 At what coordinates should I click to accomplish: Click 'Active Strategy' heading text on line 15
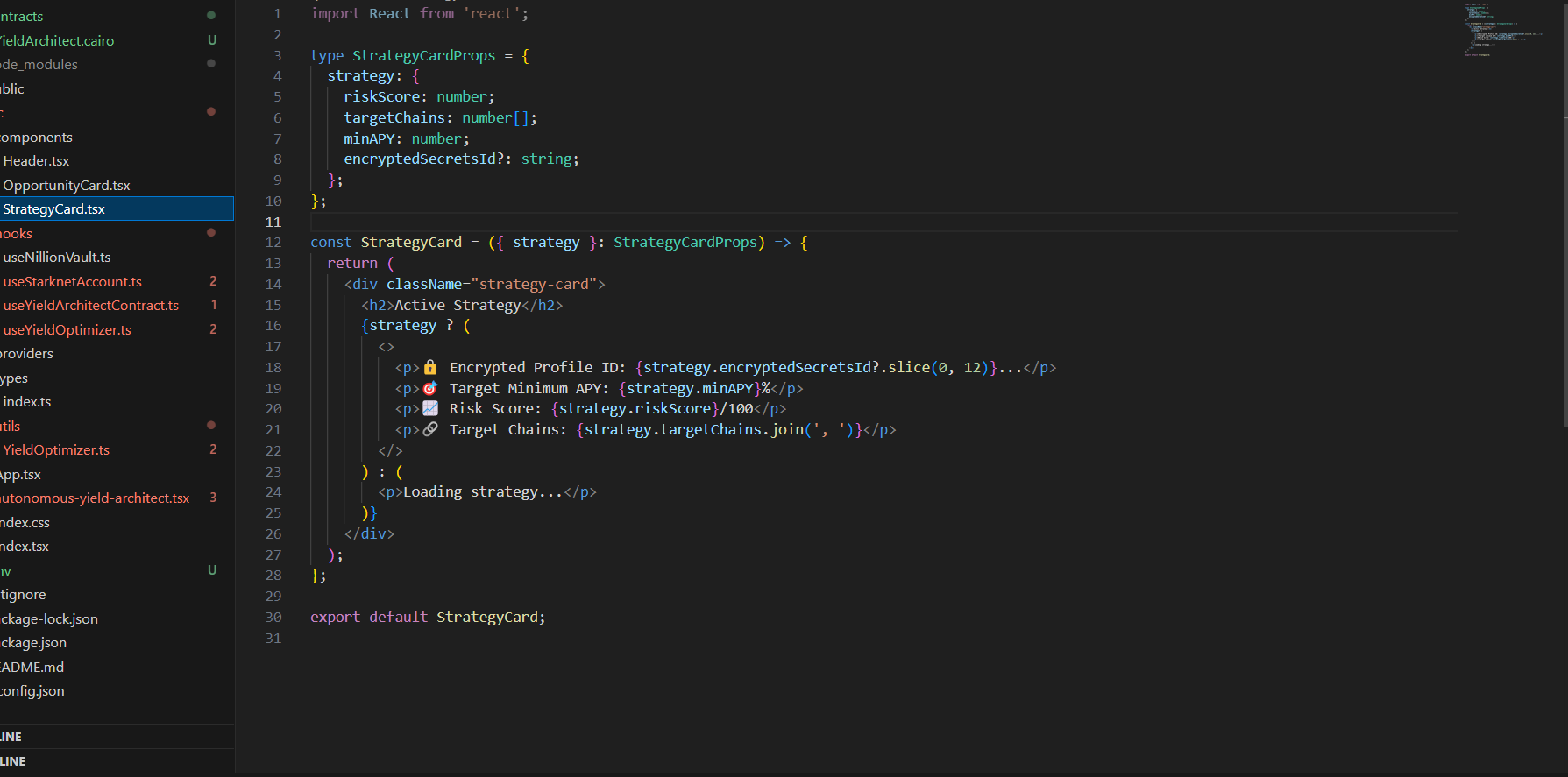click(458, 305)
